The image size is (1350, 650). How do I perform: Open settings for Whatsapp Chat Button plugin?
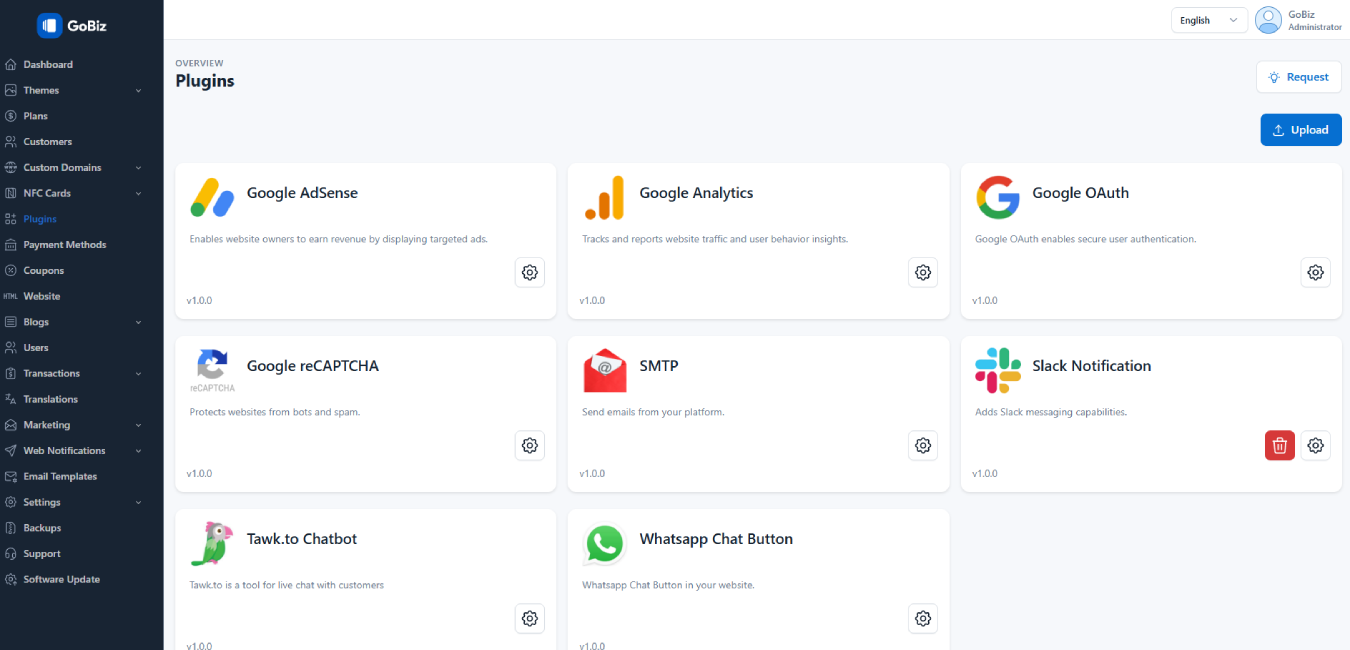(922, 618)
